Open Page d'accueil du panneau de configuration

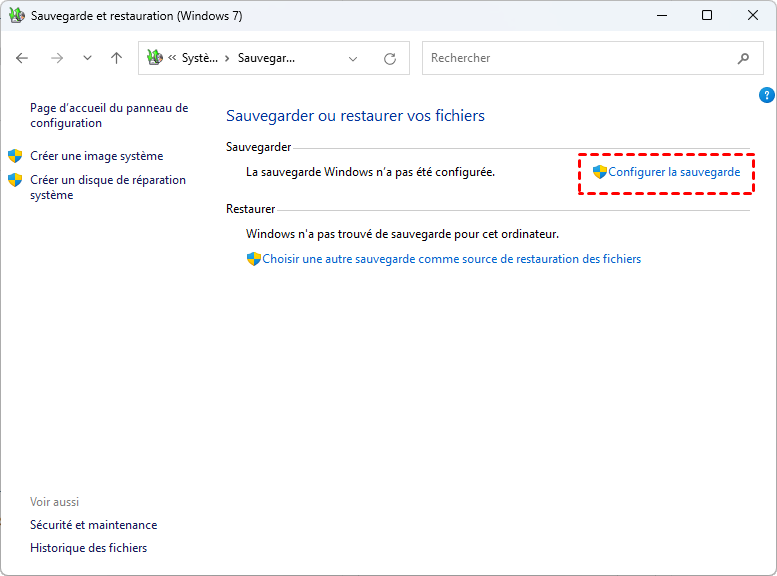[x=109, y=115]
